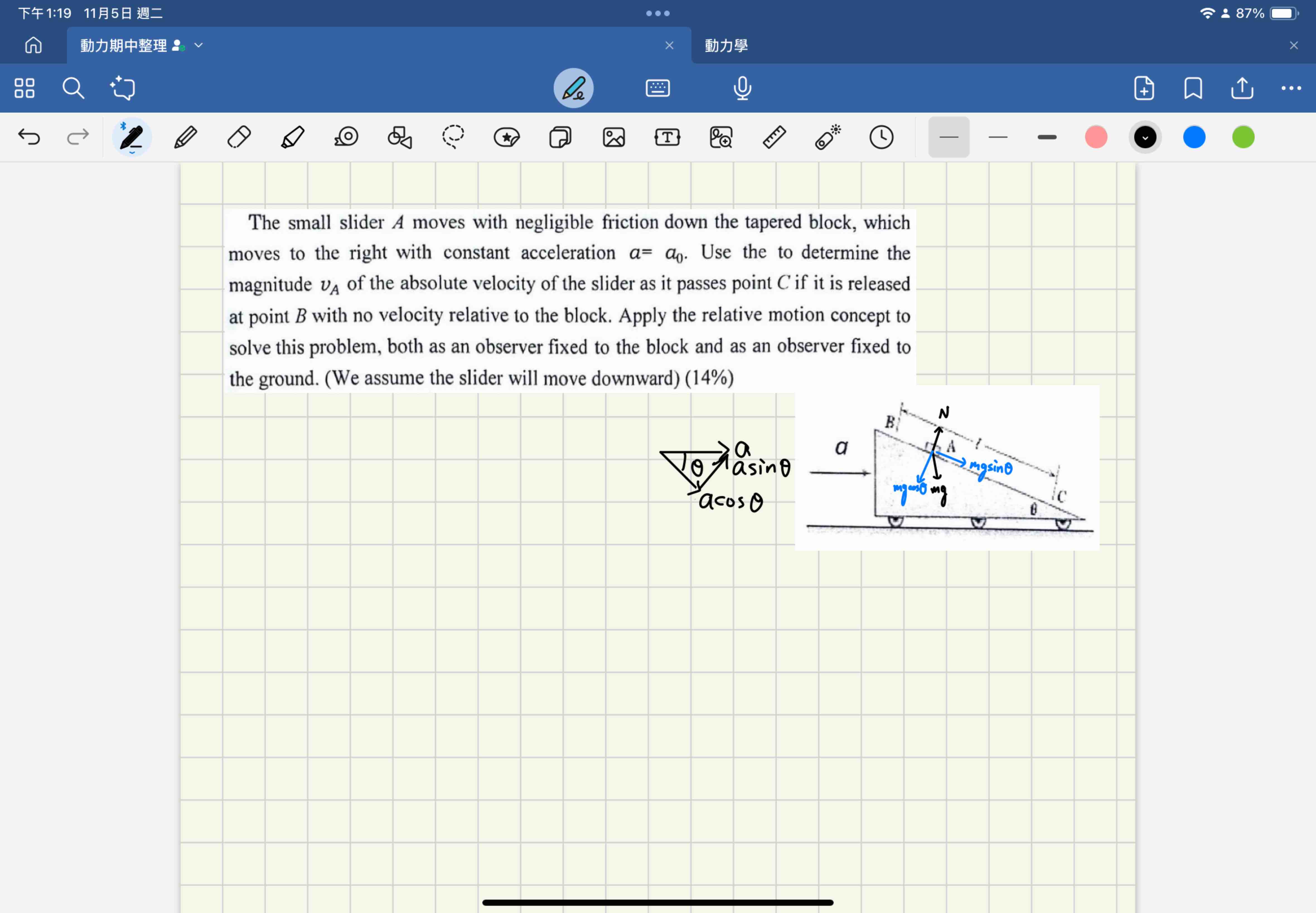Start an audio recording with the microphone
This screenshot has width=1316, height=913.
741,88
